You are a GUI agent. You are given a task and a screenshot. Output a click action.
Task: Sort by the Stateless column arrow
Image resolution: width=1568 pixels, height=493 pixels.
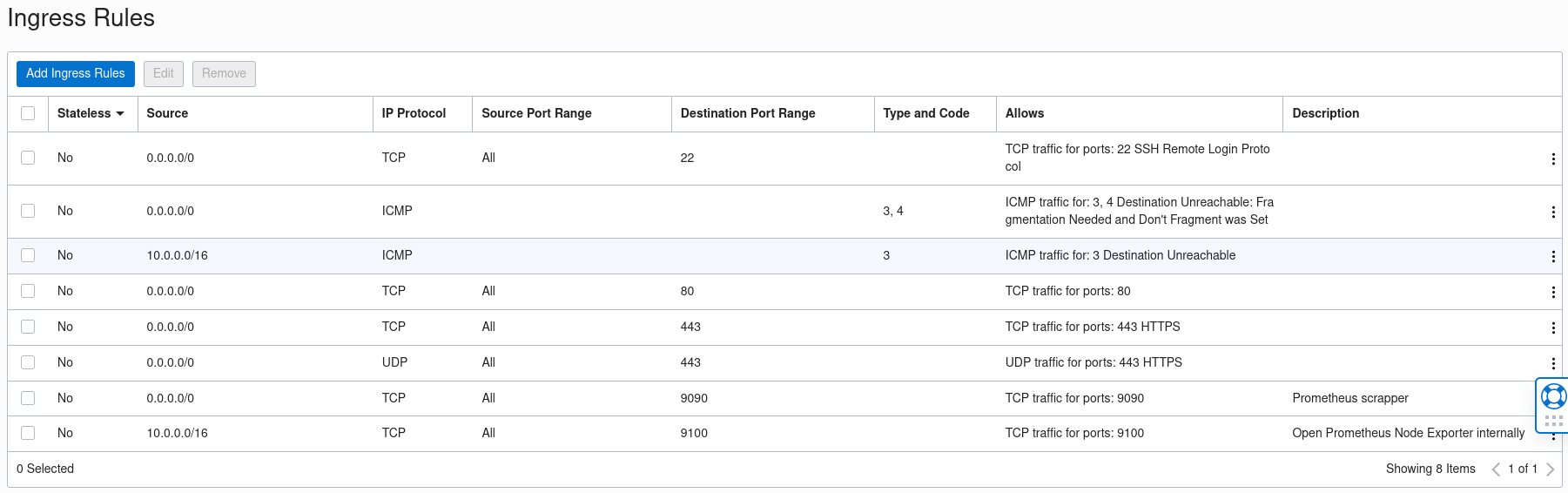[120, 114]
